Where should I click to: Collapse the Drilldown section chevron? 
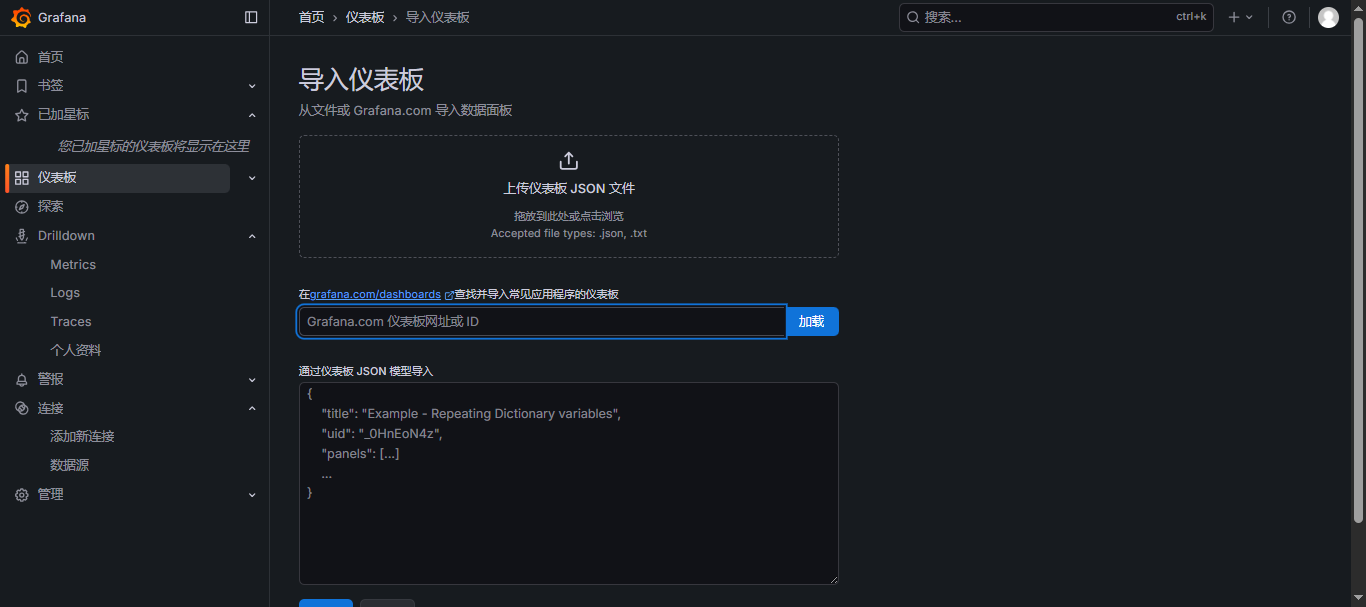coord(252,236)
